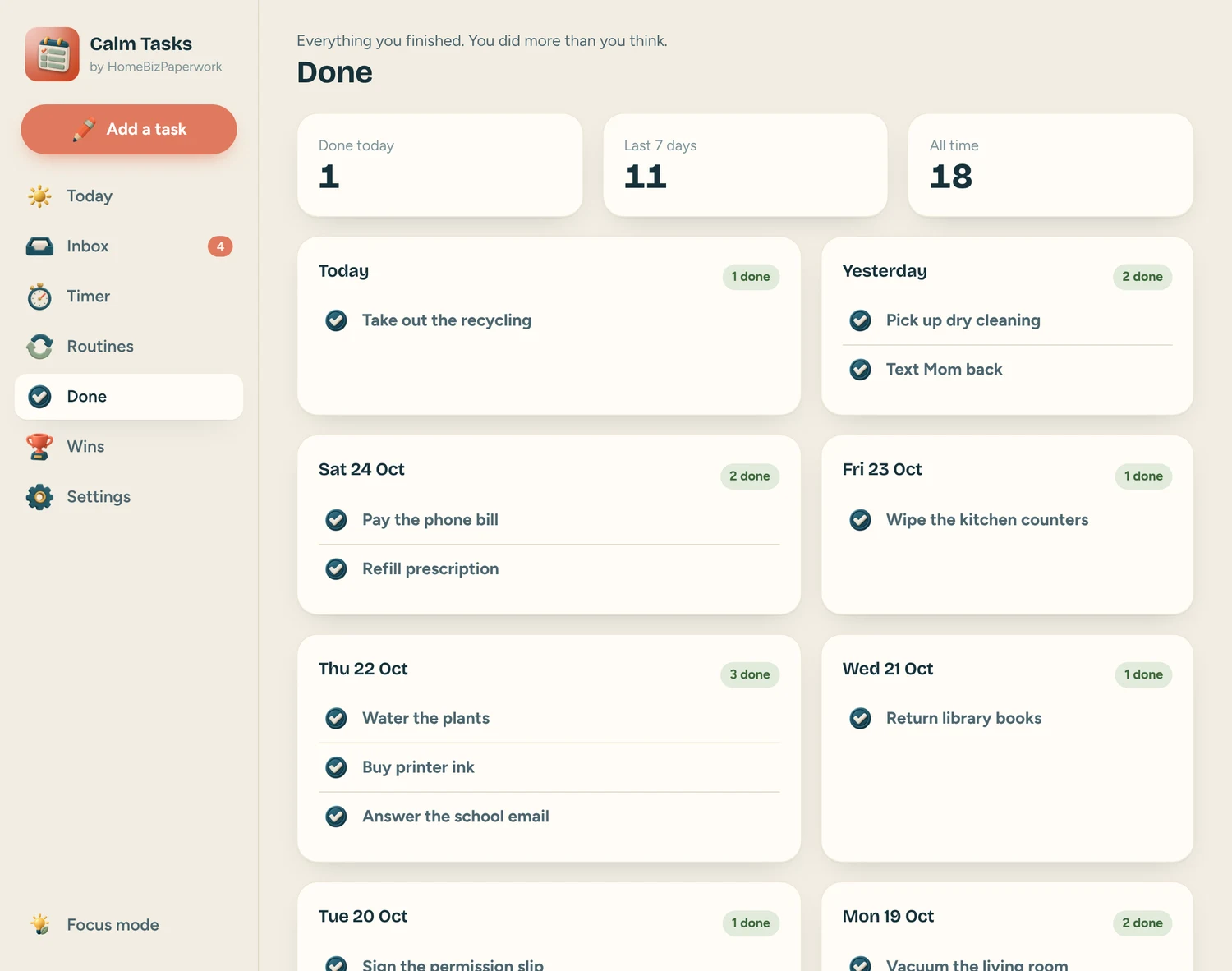The width and height of the screenshot is (1232, 971).
Task: Click the Add a task button
Action: tap(129, 129)
